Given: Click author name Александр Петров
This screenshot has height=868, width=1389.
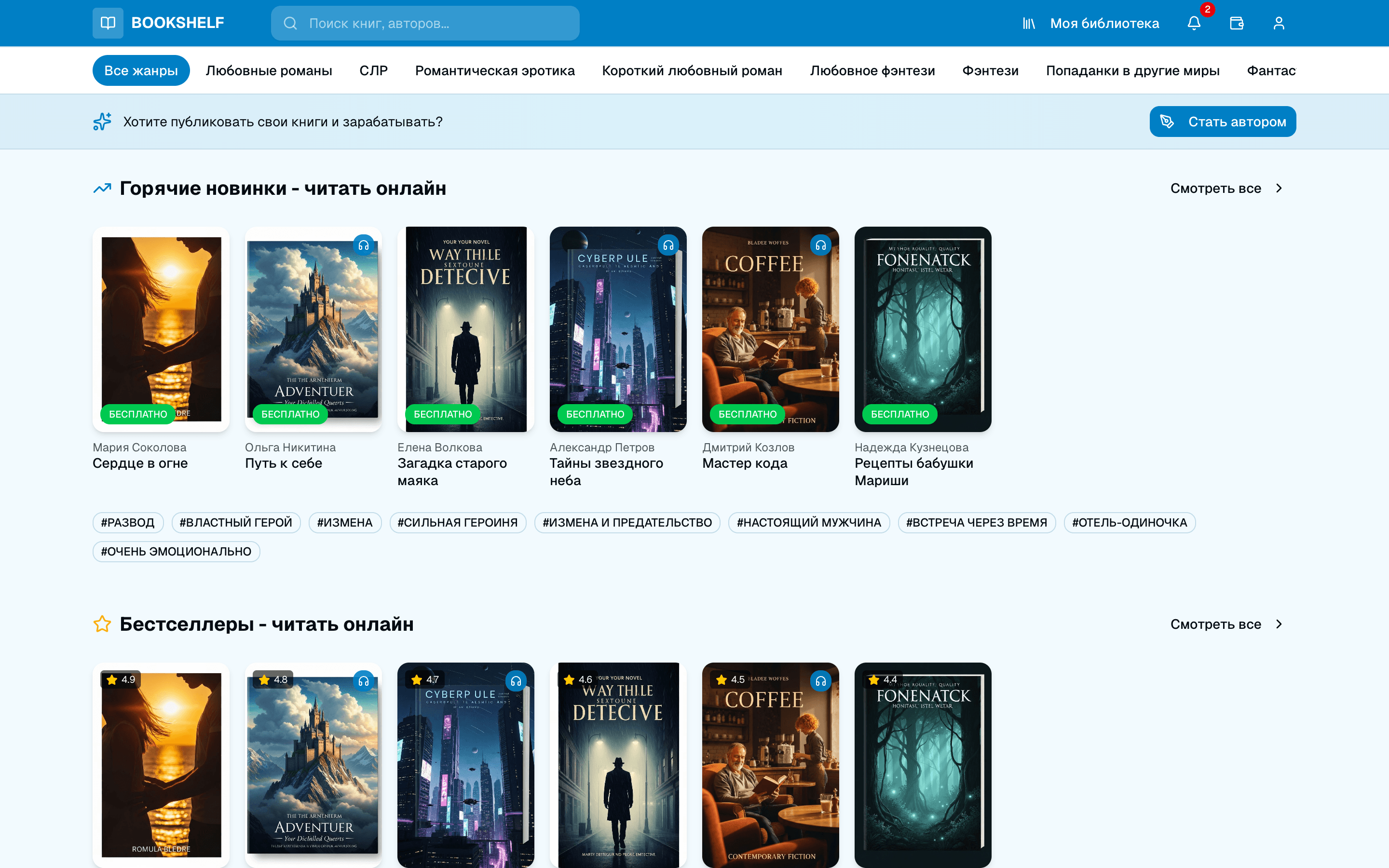Looking at the screenshot, I should (x=602, y=447).
